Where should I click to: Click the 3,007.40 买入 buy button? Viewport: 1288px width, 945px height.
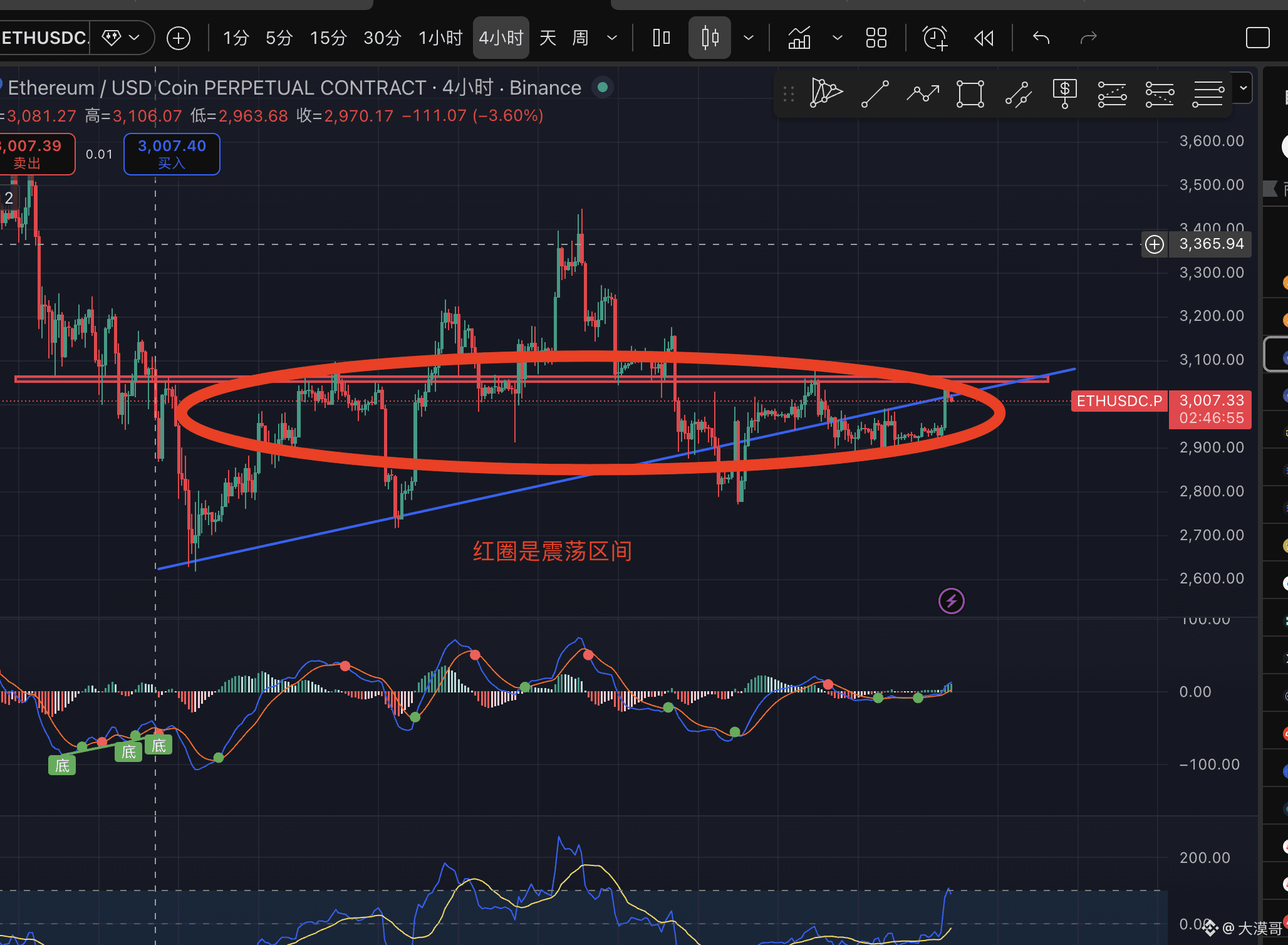pyautogui.click(x=172, y=154)
